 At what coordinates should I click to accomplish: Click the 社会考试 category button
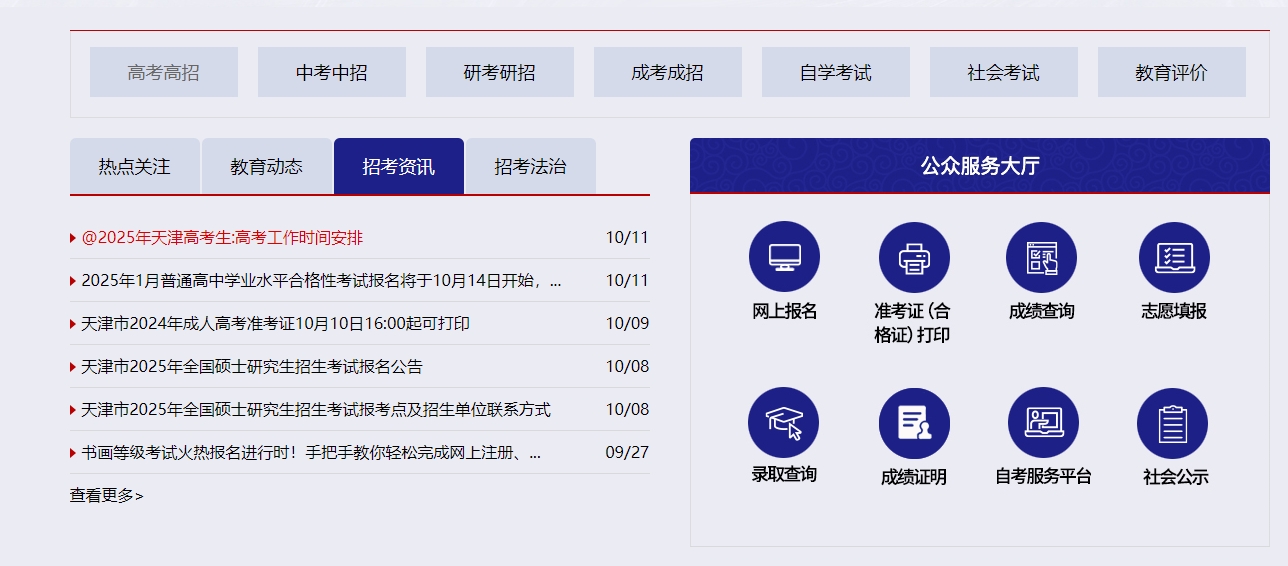pos(1004,73)
